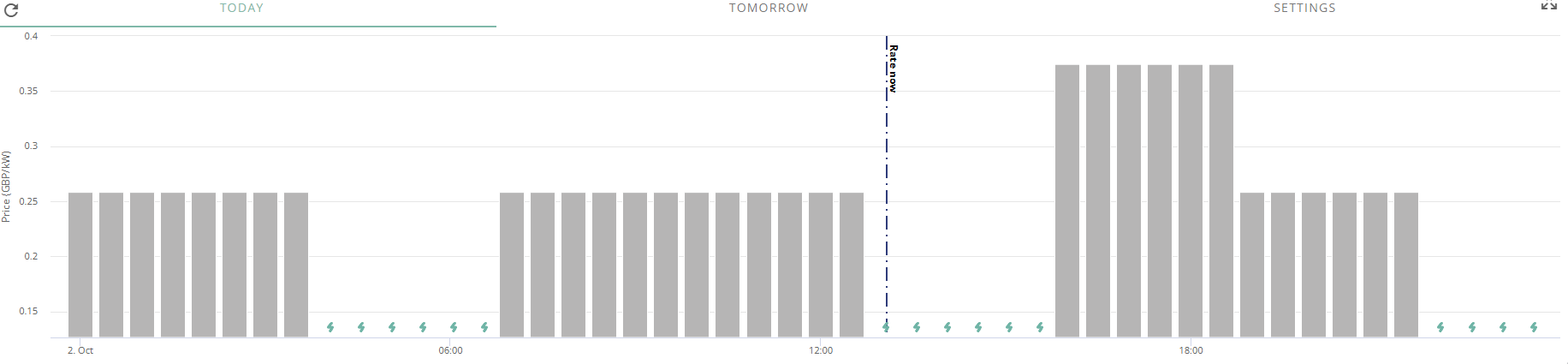Switch to the Tomorrow tab
This screenshot has width=1568, height=364.
[769, 8]
